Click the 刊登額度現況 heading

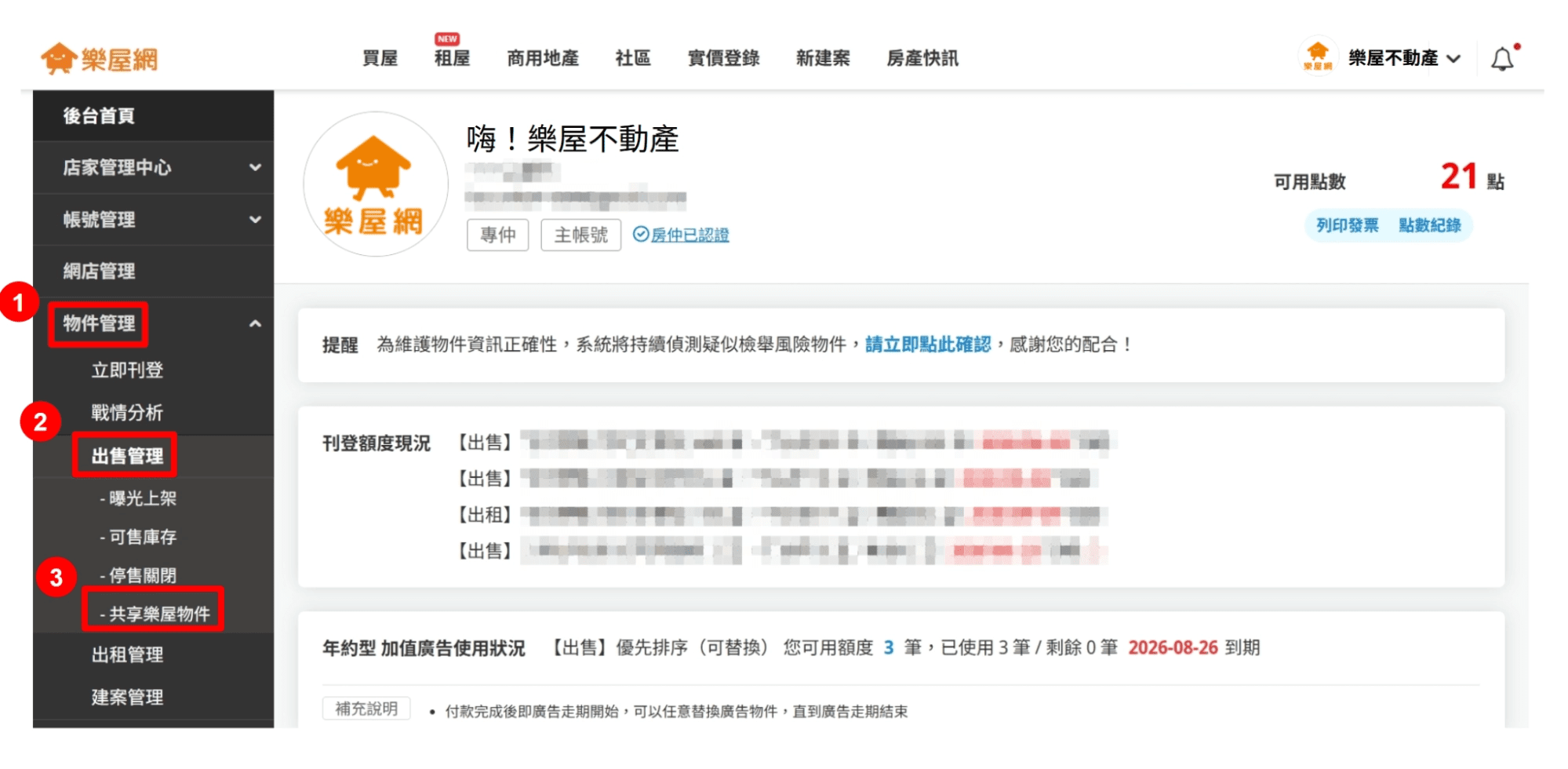tap(377, 443)
